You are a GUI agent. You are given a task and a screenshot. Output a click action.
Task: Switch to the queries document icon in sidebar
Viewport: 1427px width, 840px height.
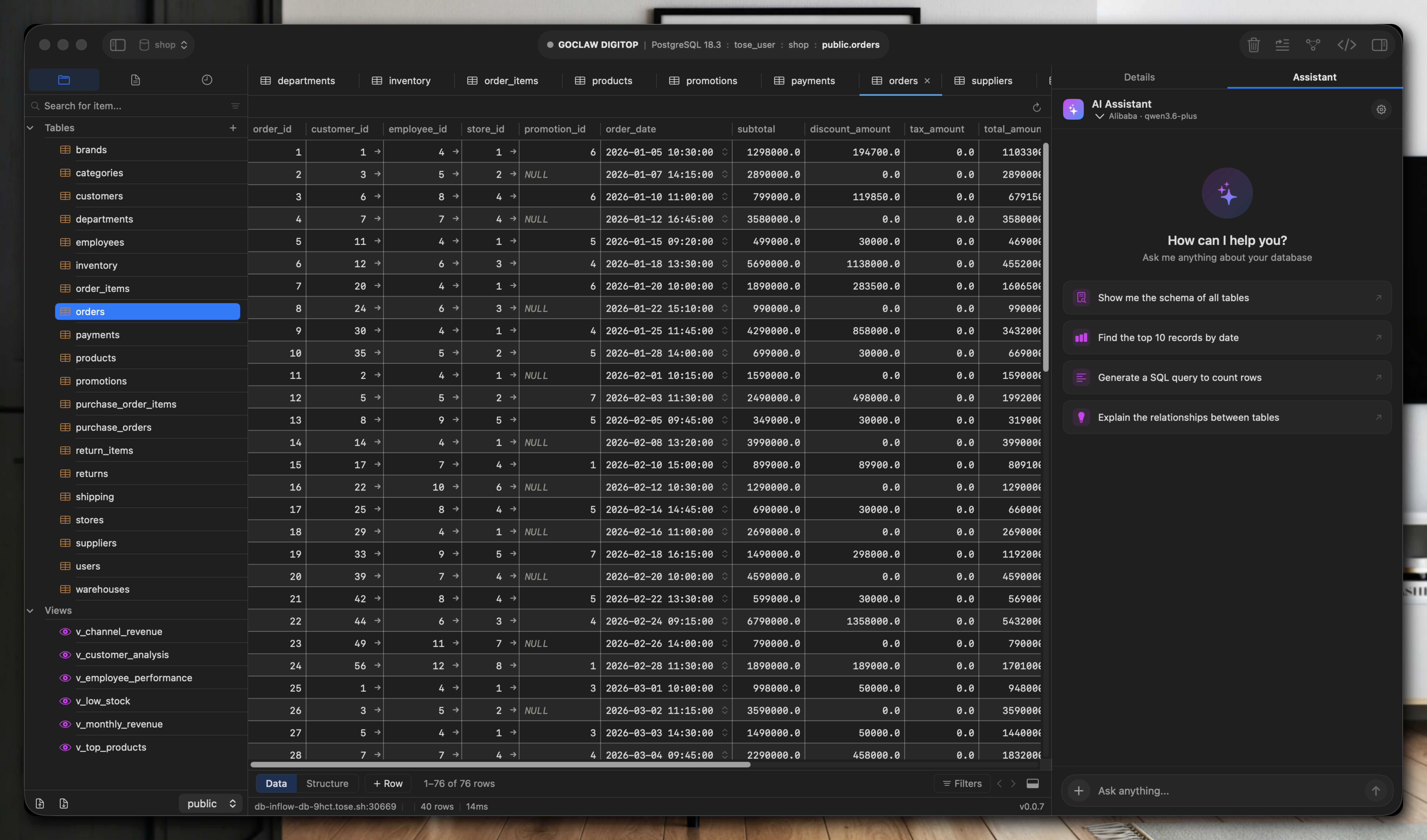click(135, 80)
